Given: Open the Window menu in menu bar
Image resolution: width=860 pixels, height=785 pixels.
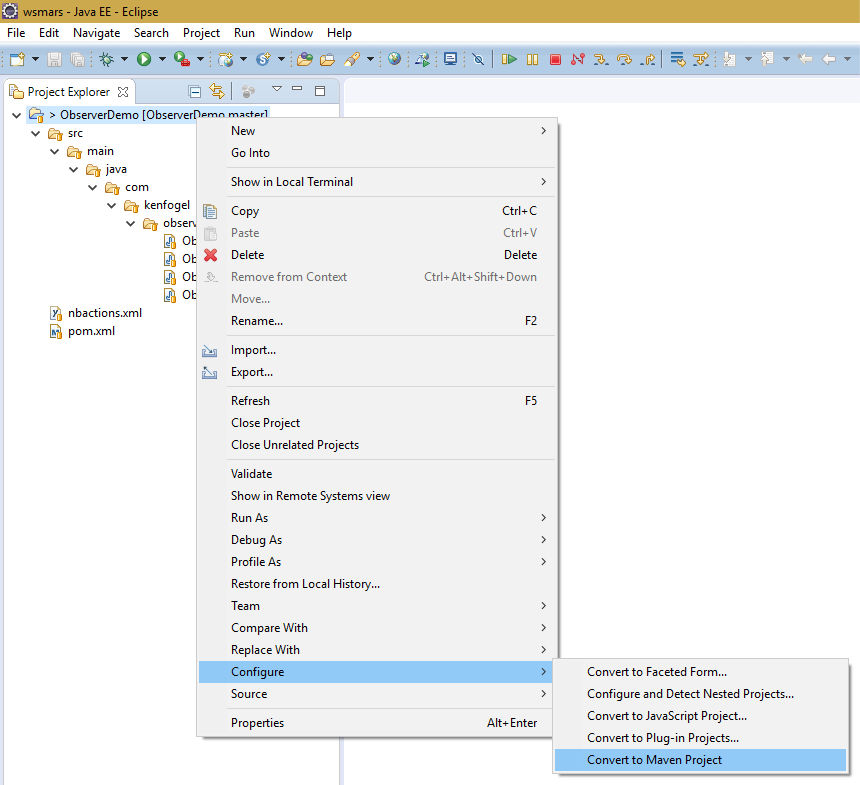Looking at the screenshot, I should (290, 33).
